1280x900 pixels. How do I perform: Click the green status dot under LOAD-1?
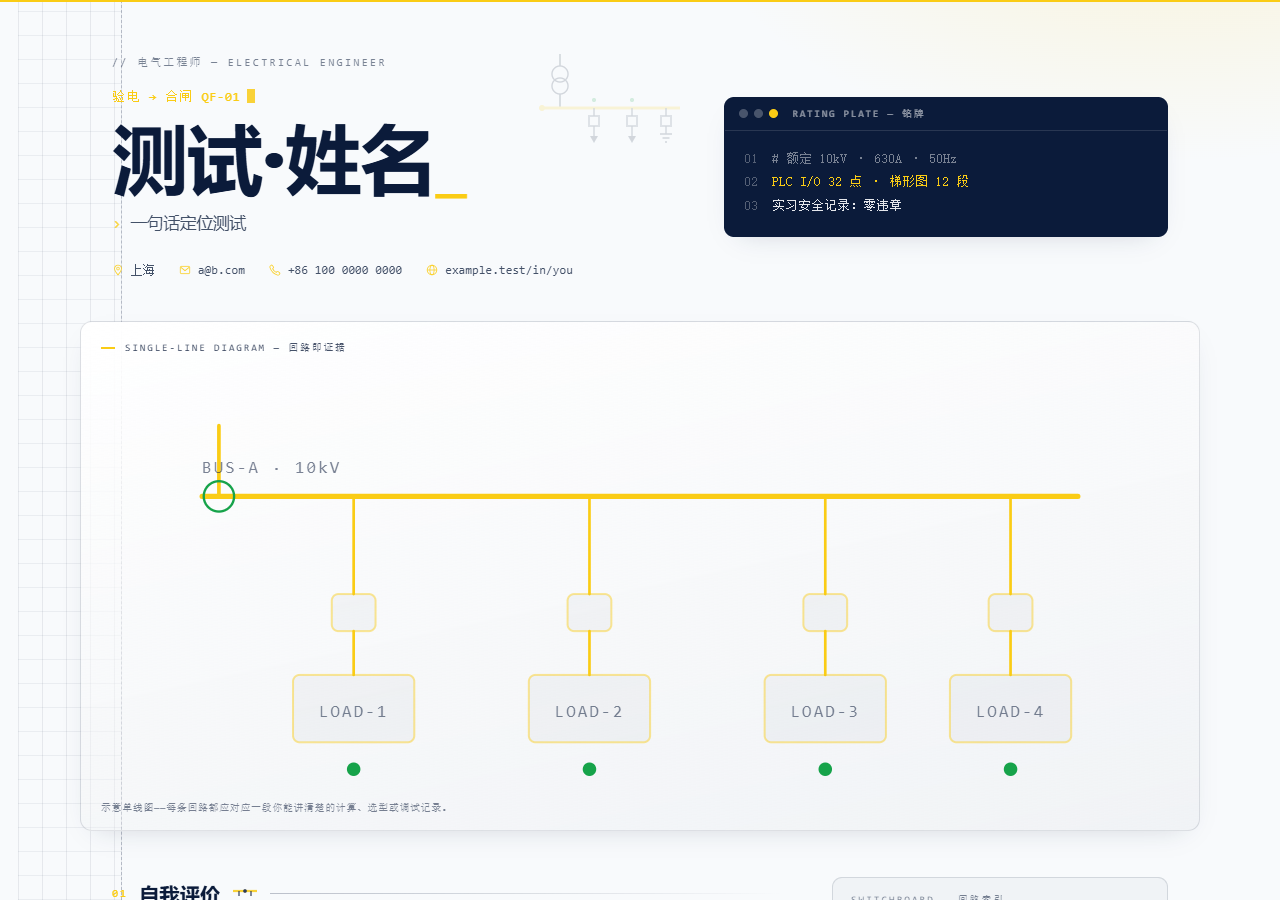(354, 769)
